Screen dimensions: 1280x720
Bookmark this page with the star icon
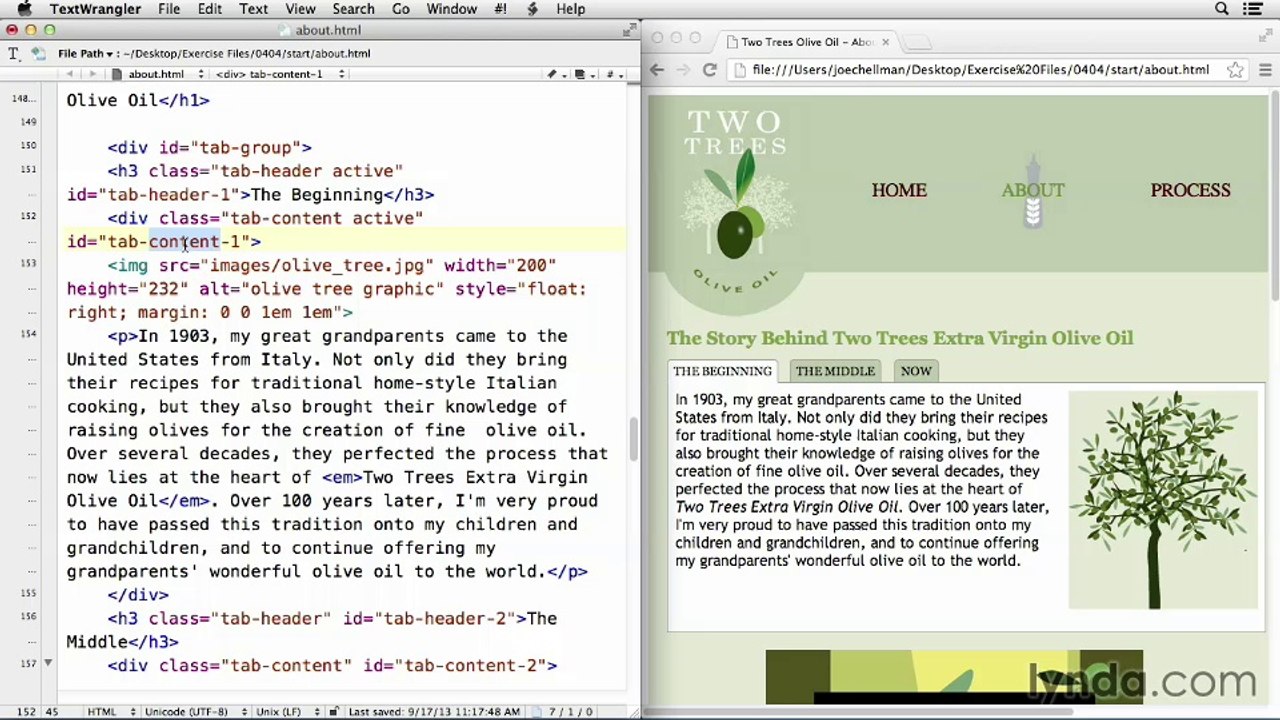(x=1236, y=70)
